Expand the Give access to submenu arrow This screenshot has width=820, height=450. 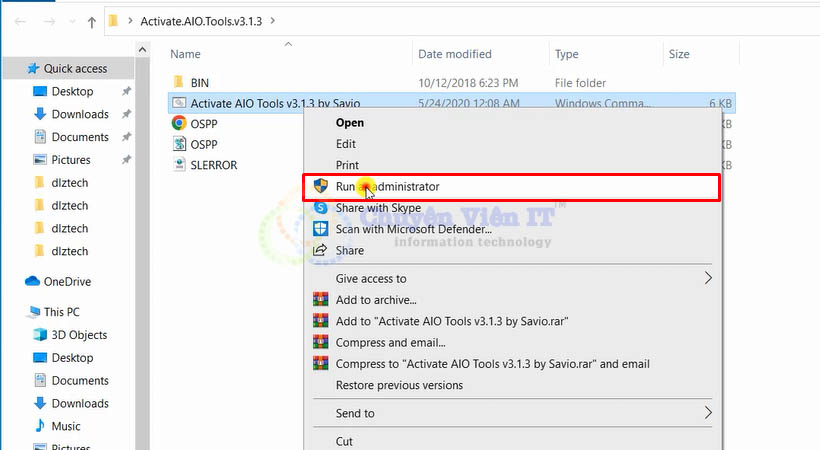[708, 279]
